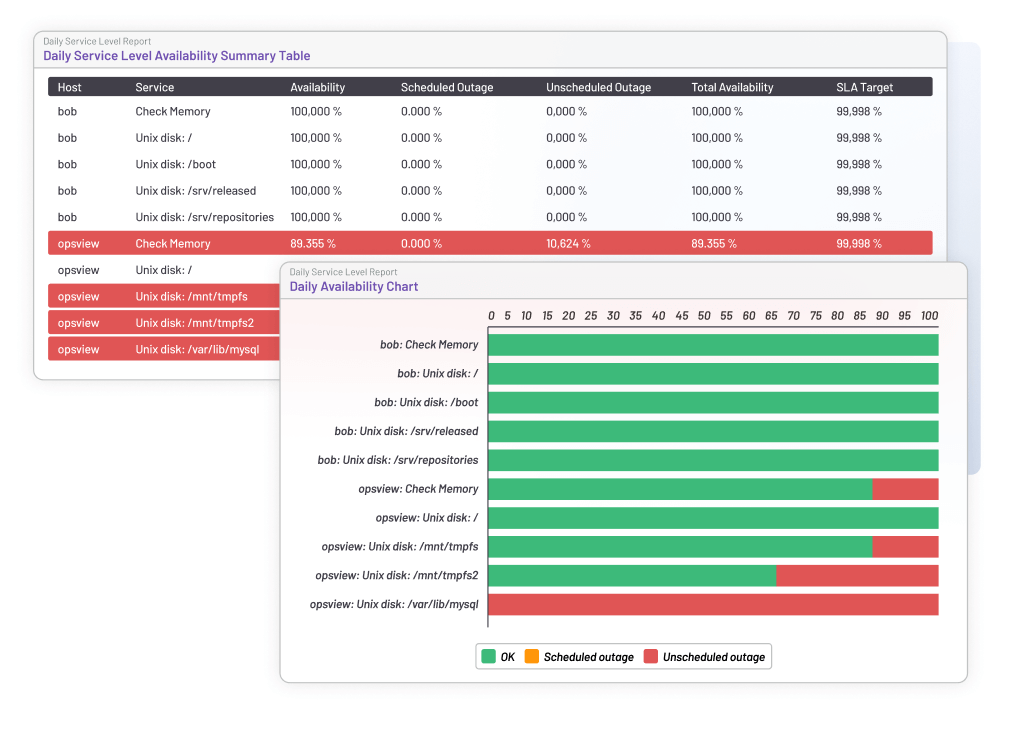
Task: Click the red bar for opsview /var/lib/mysql
Action: point(713,605)
